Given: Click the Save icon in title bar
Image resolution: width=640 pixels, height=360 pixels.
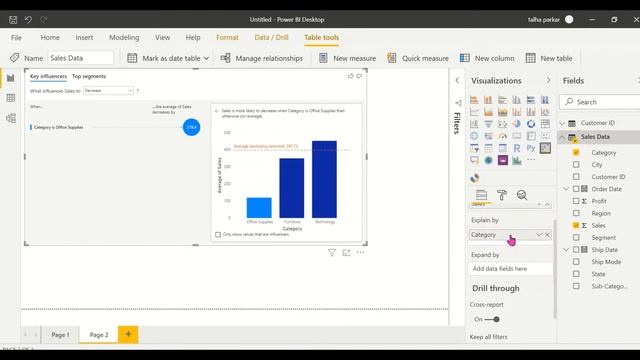Looking at the screenshot, I should point(13,20).
